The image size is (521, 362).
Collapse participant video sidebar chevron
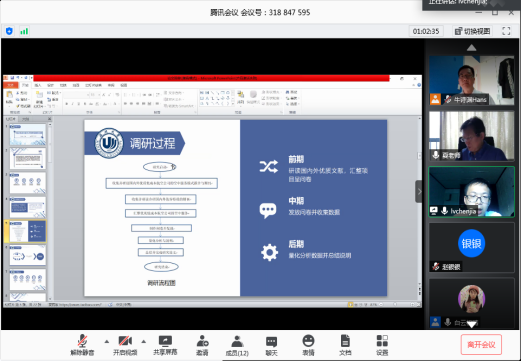(419, 191)
